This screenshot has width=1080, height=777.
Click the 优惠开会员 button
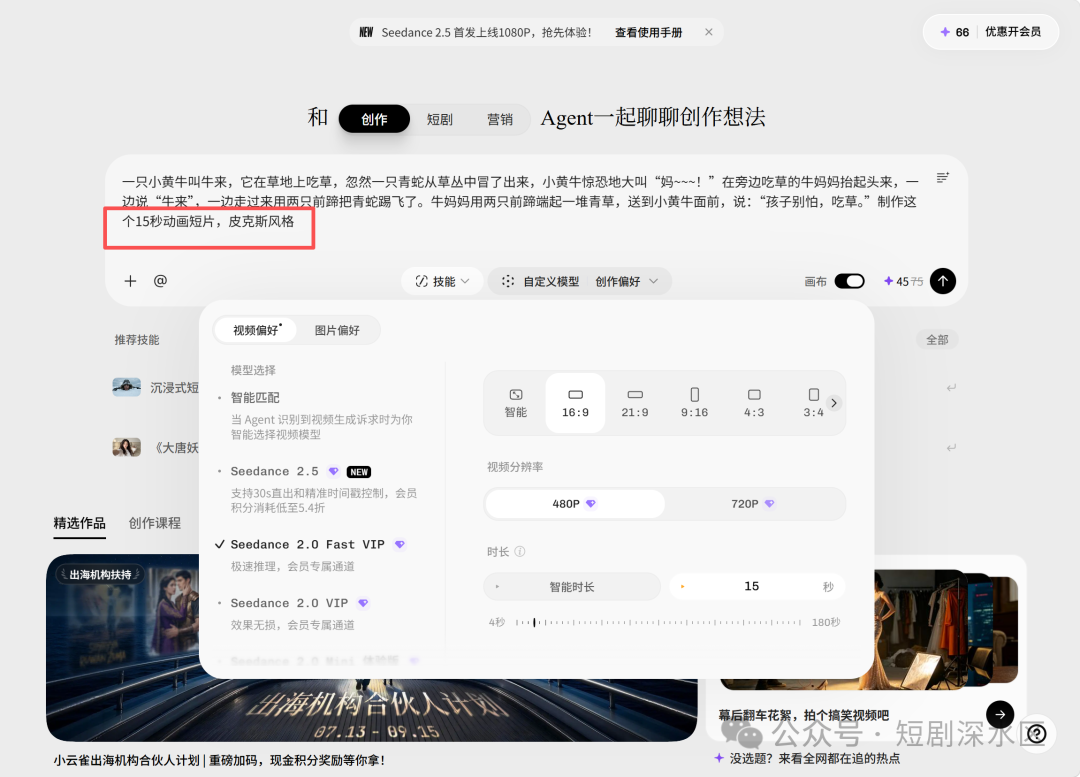click(x=1012, y=32)
